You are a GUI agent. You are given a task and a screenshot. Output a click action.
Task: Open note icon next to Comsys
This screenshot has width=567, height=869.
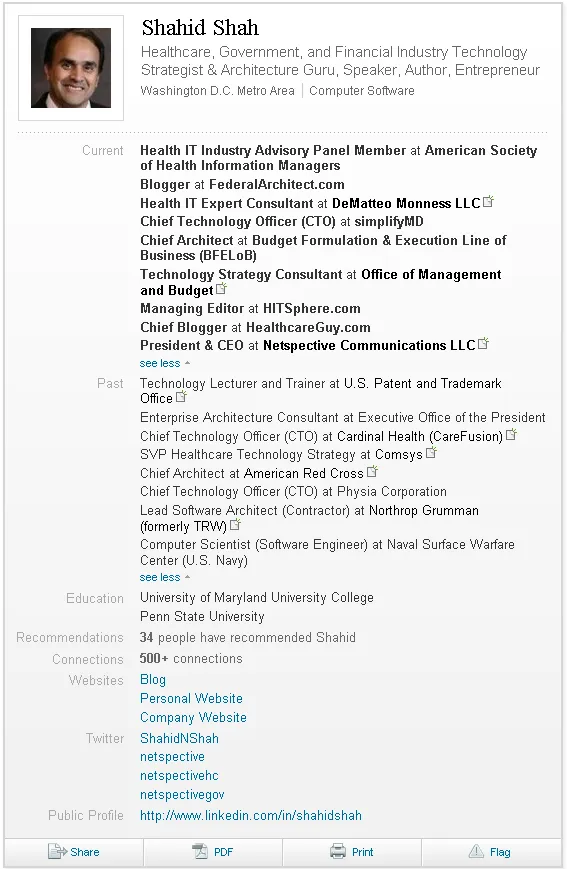tap(431, 453)
